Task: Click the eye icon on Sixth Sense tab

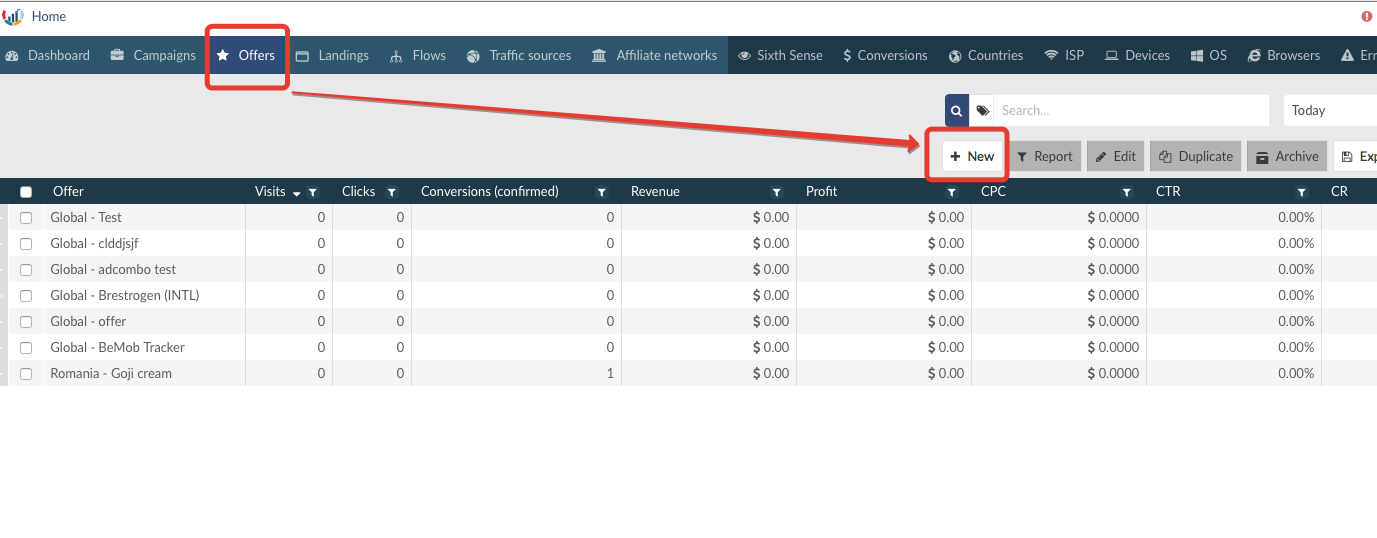Action: click(745, 56)
